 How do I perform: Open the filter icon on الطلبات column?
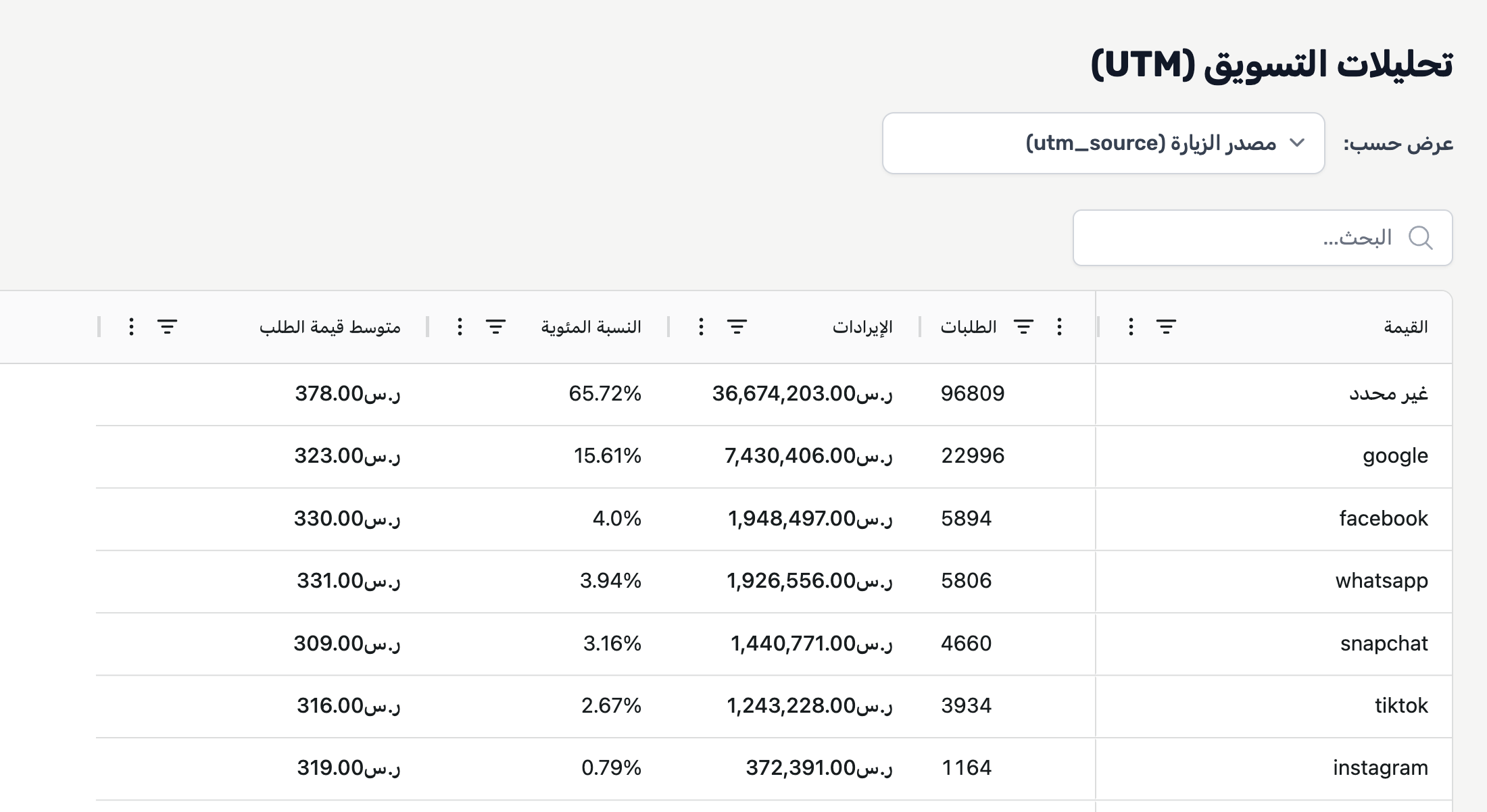coord(1023,326)
